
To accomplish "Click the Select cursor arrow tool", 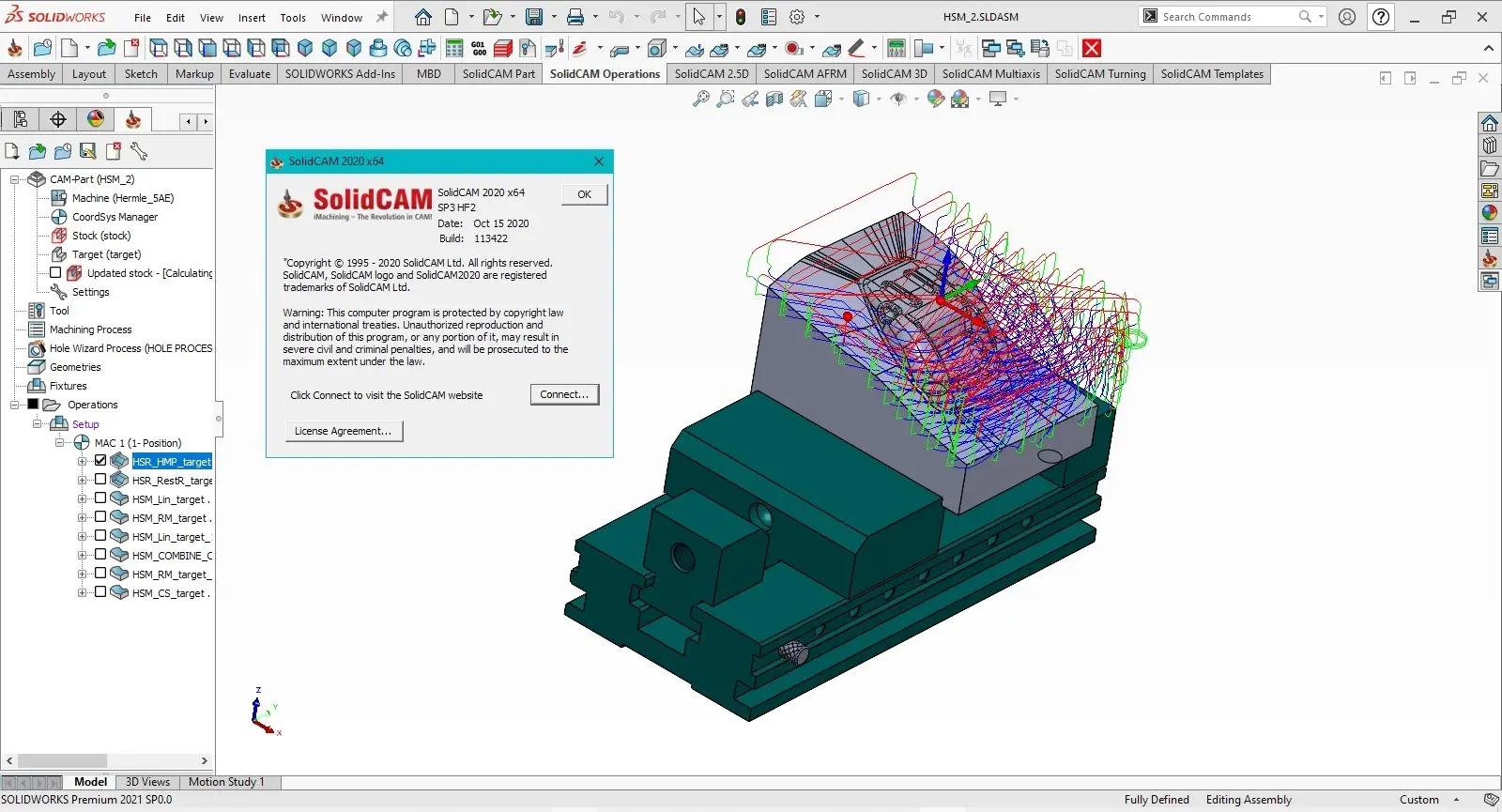I will point(698,17).
